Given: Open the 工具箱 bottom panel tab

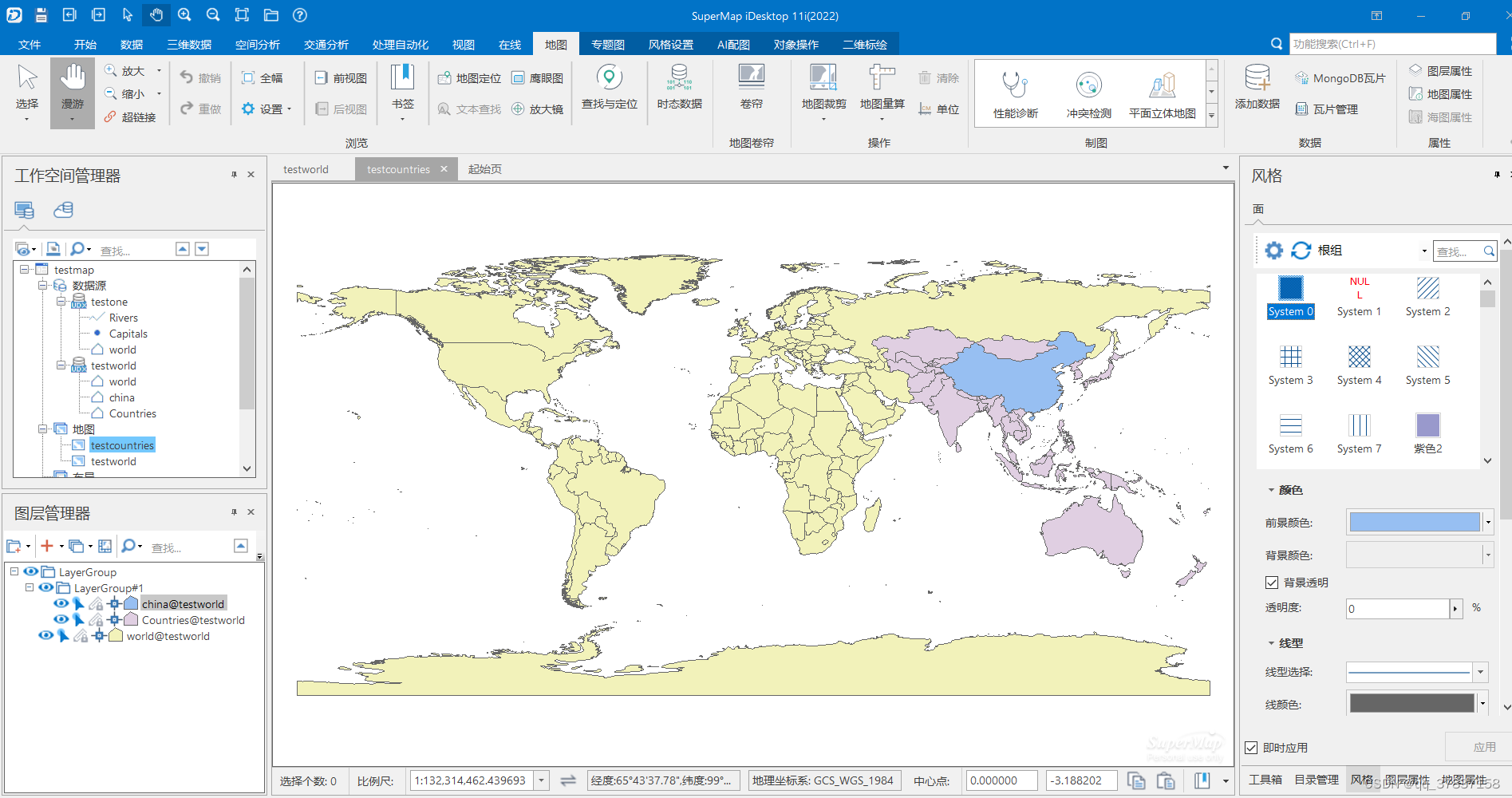Looking at the screenshot, I should tap(1265, 780).
